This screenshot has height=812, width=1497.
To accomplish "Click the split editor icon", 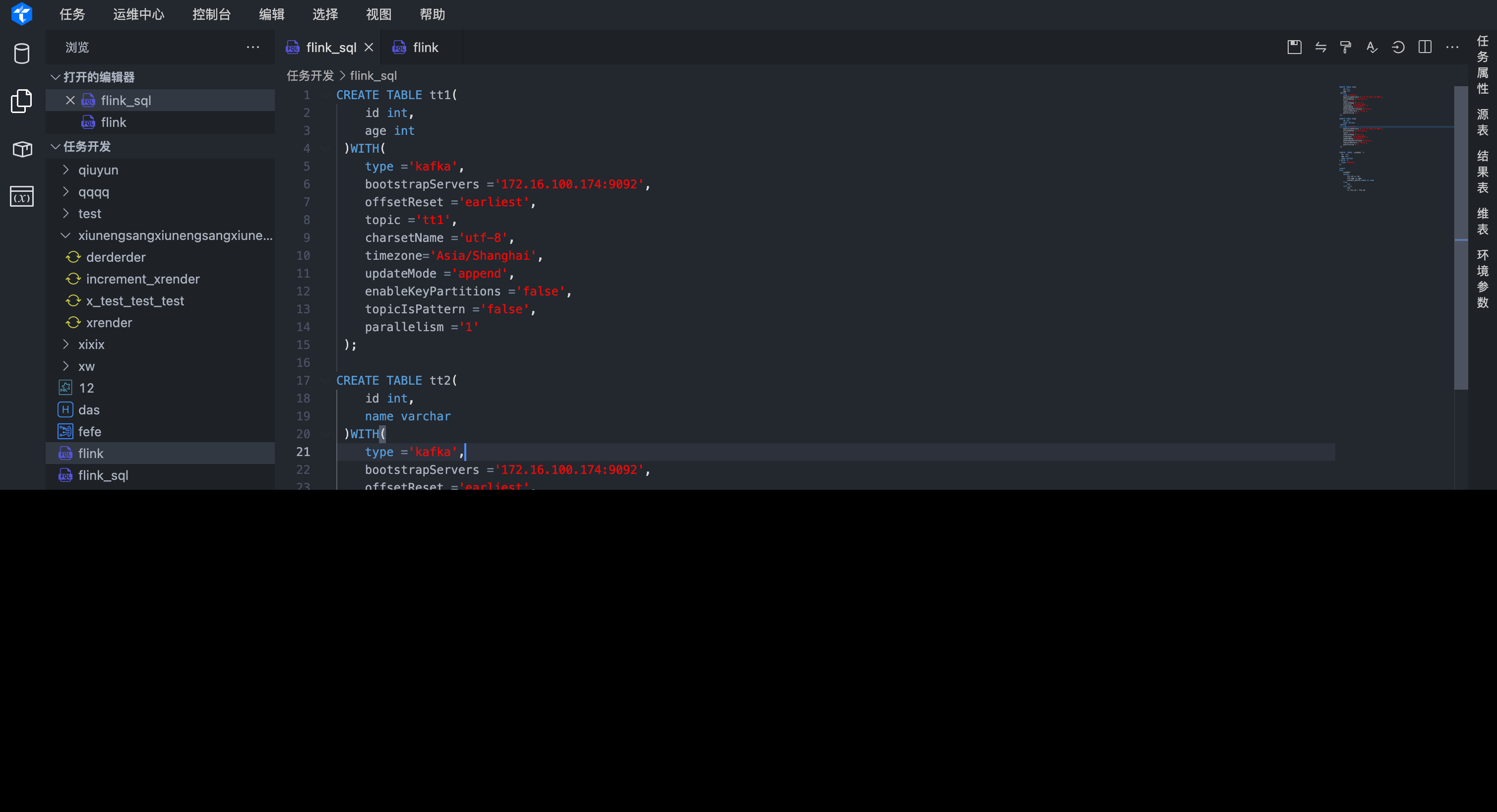I will click(1425, 47).
